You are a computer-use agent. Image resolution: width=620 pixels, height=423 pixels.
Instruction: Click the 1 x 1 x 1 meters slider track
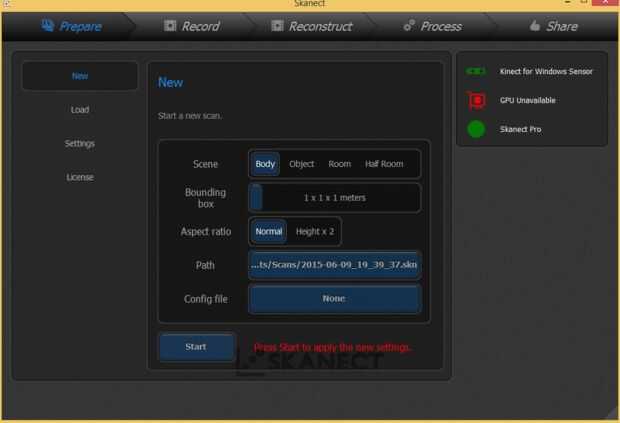(335, 198)
